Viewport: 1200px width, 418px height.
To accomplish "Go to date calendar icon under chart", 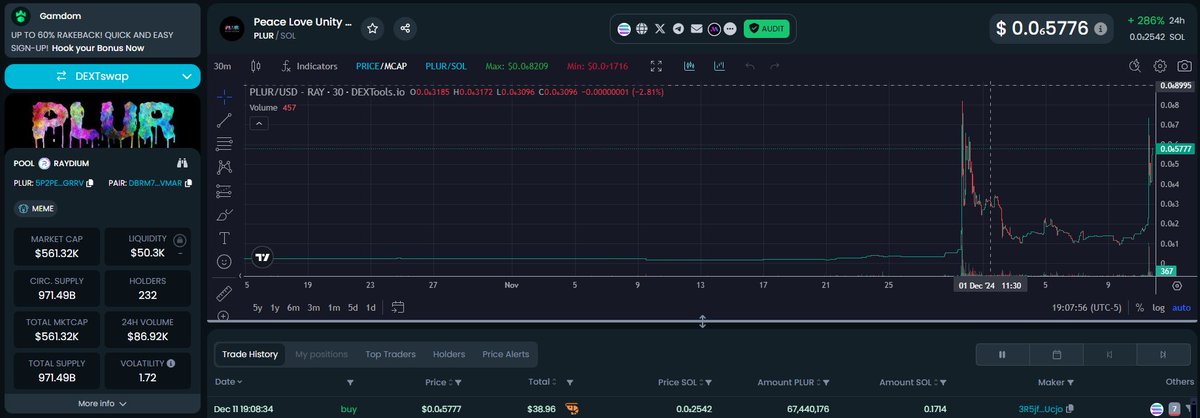I will click(398, 307).
